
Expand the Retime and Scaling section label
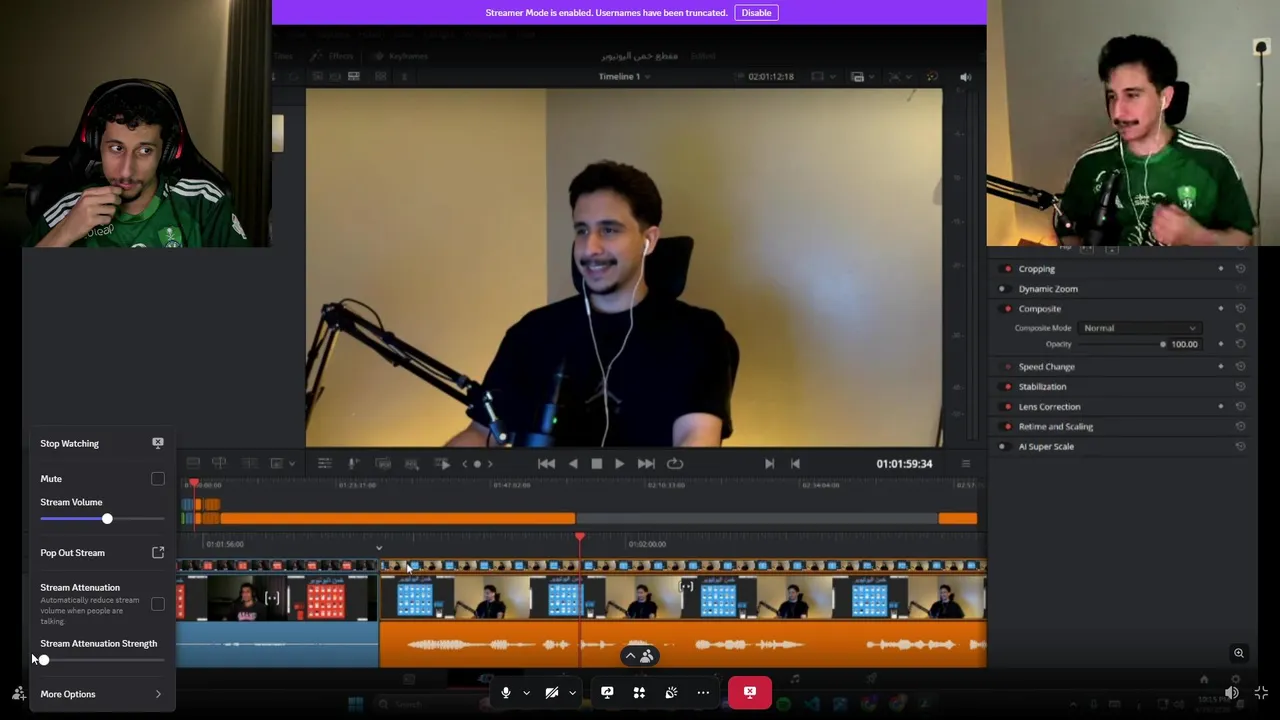(x=1055, y=427)
